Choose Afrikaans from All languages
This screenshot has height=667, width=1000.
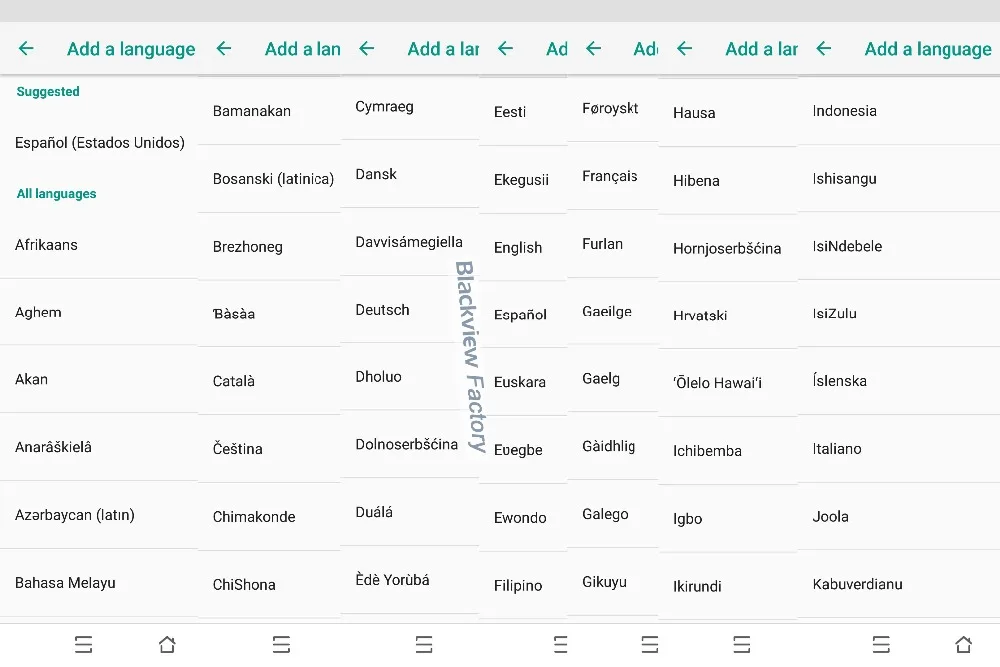99,245
